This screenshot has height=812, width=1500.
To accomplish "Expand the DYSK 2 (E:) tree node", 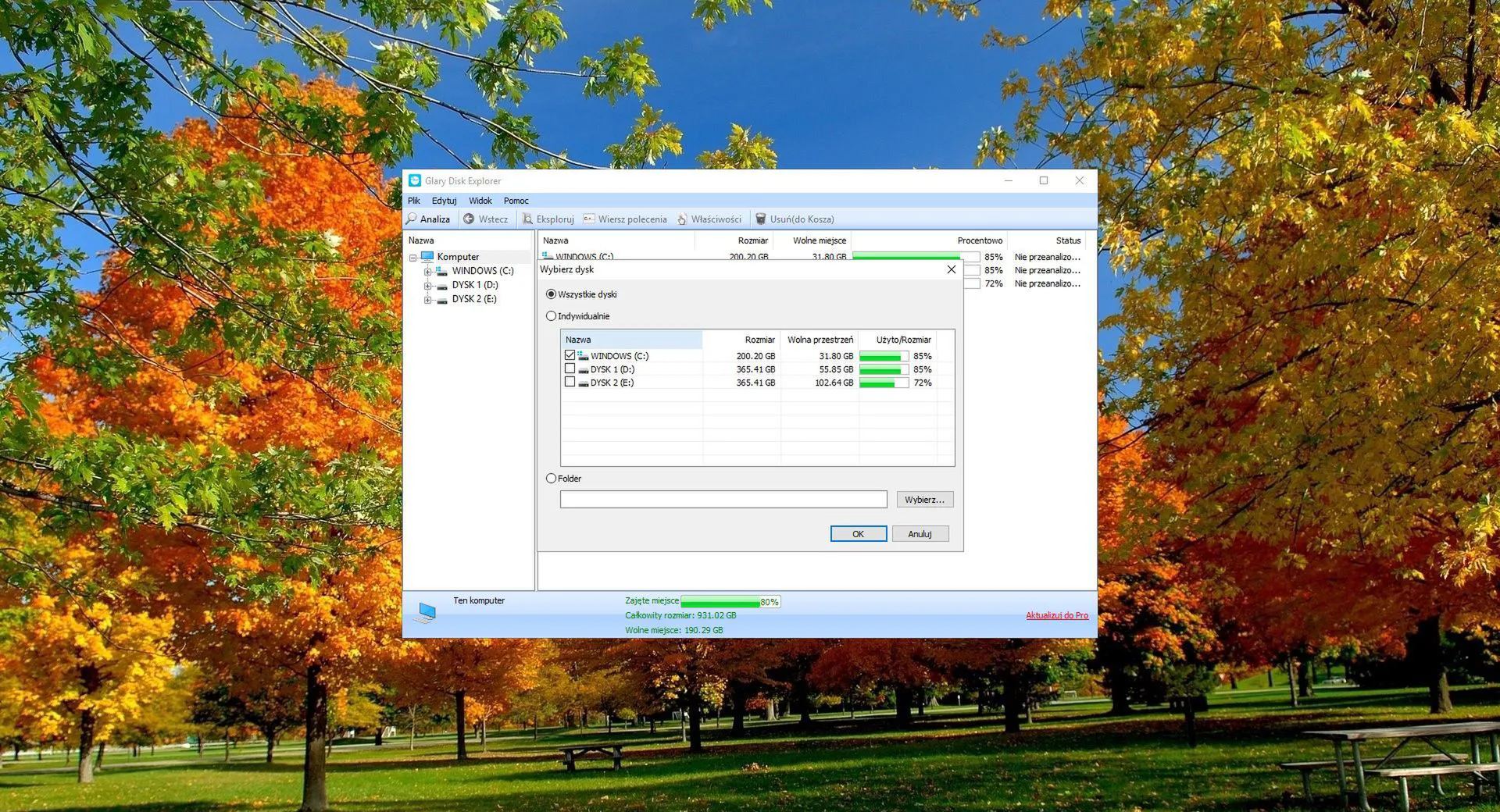I will 427,300.
